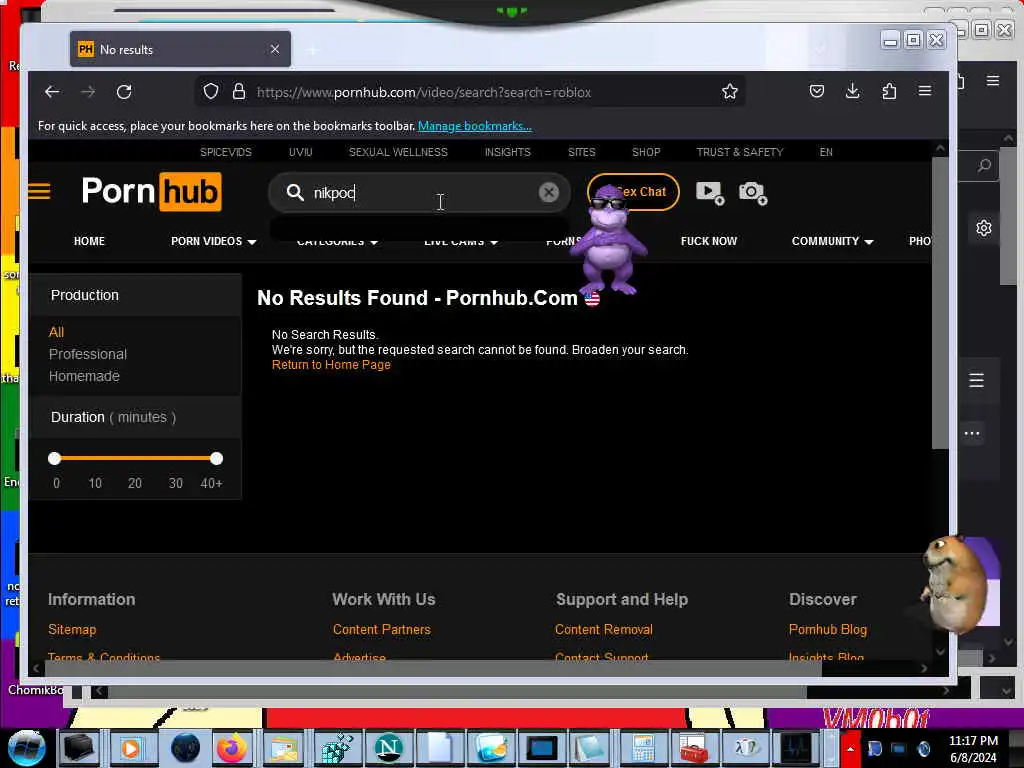The width and height of the screenshot is (1024, 768).
Task: Open the INSIGHTS top bar link
Action: click(507, 152)
